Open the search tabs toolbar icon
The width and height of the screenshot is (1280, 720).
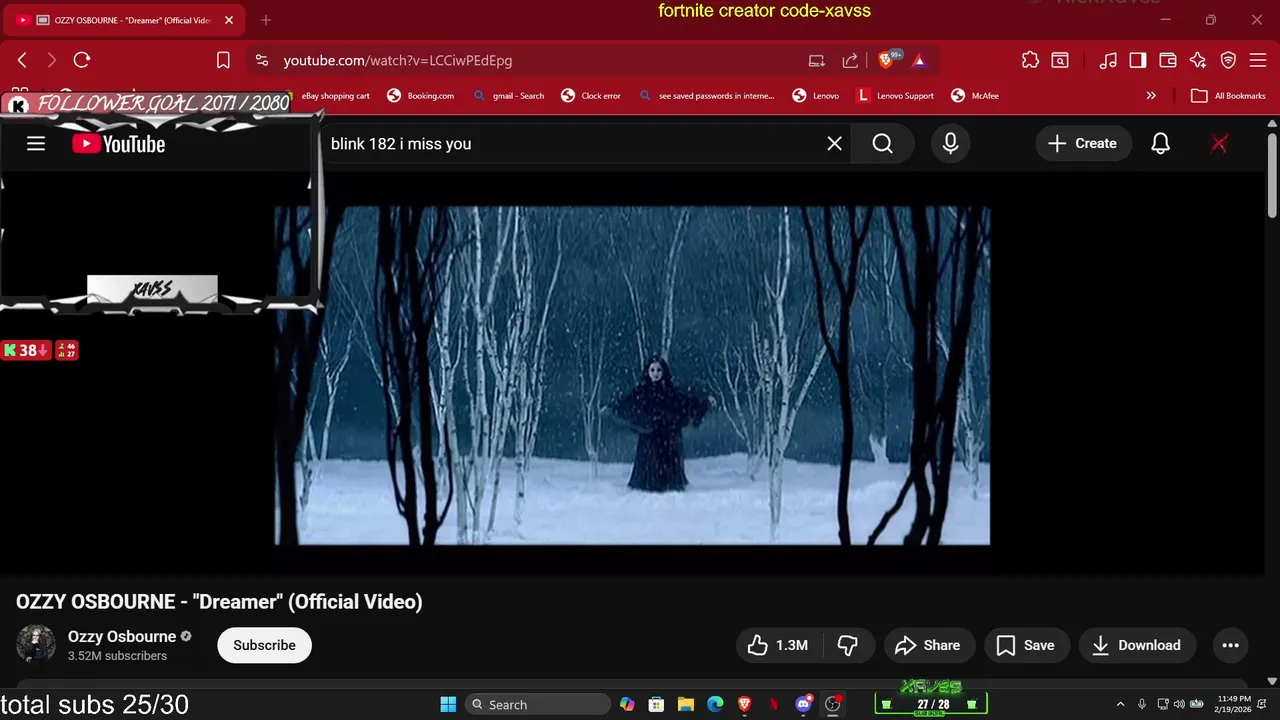(1059, 60)
